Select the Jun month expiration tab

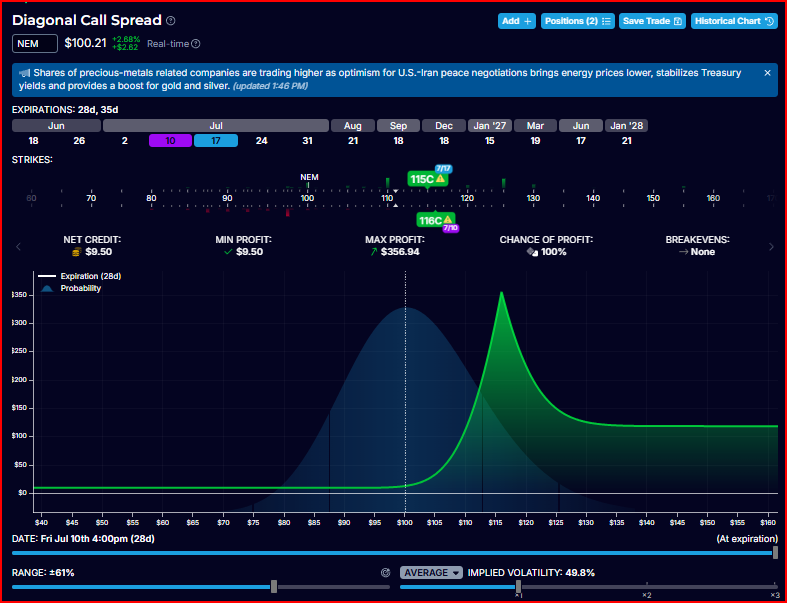(x=56, y=126)
